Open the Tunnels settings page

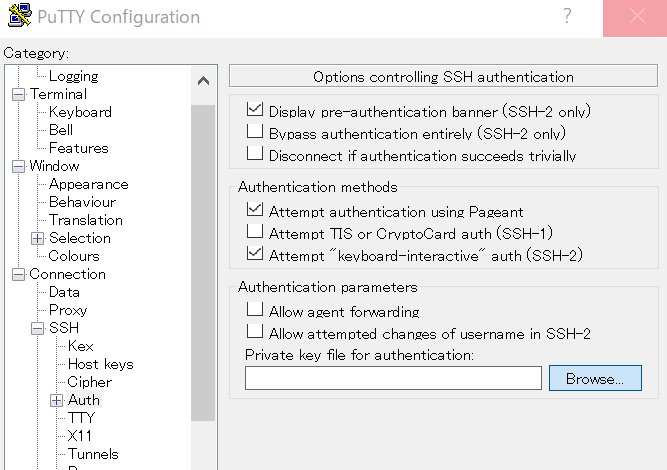[x=94, y=454]
